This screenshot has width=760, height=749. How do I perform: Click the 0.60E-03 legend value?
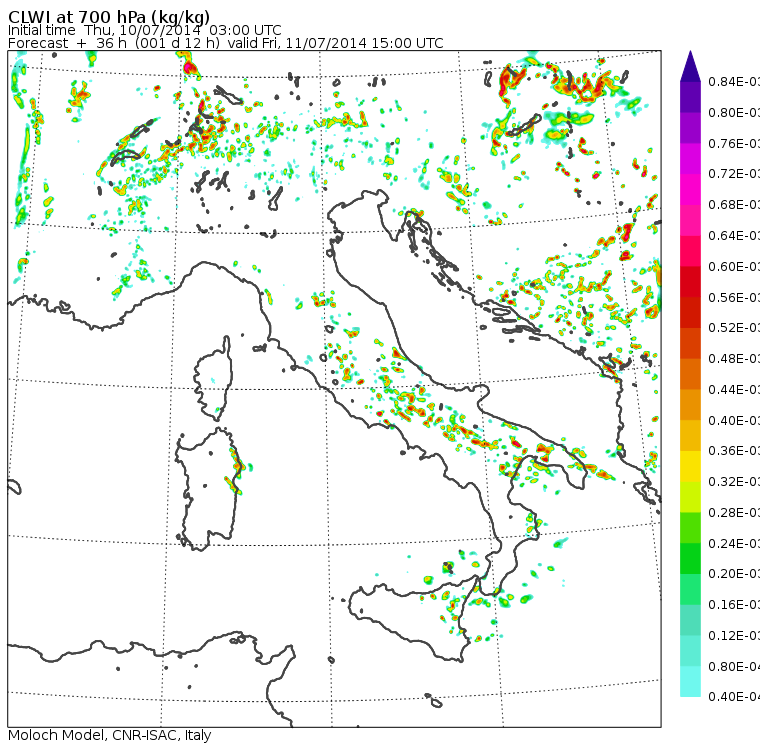[734, 267]
